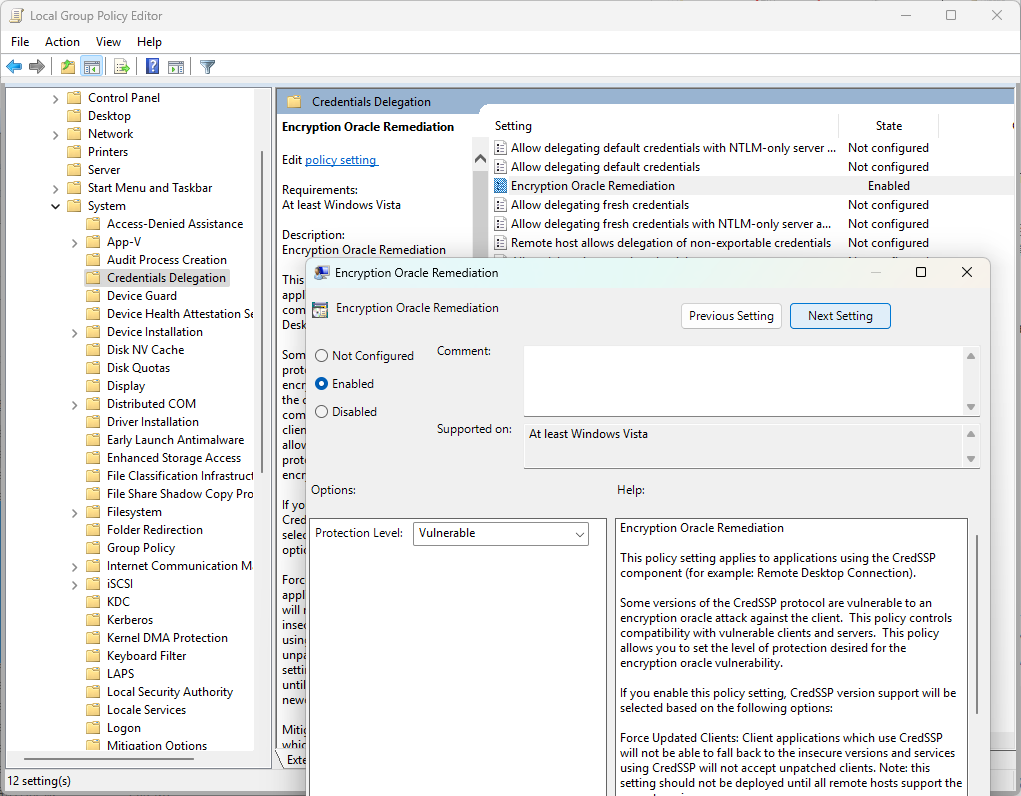The height and width of the screenshot is (796, 1021).
Task: Click the Kerberos folder icon
Action: click(93, 619)
